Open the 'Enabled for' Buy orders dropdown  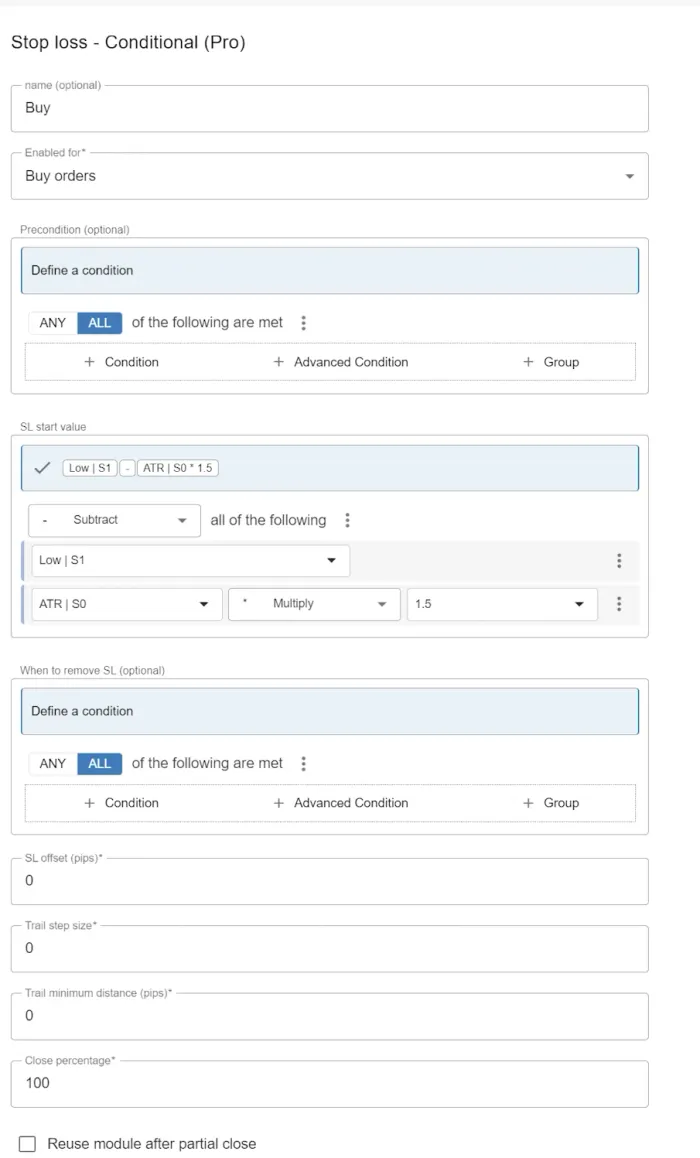pyautogui.click(x=630, y=175)
